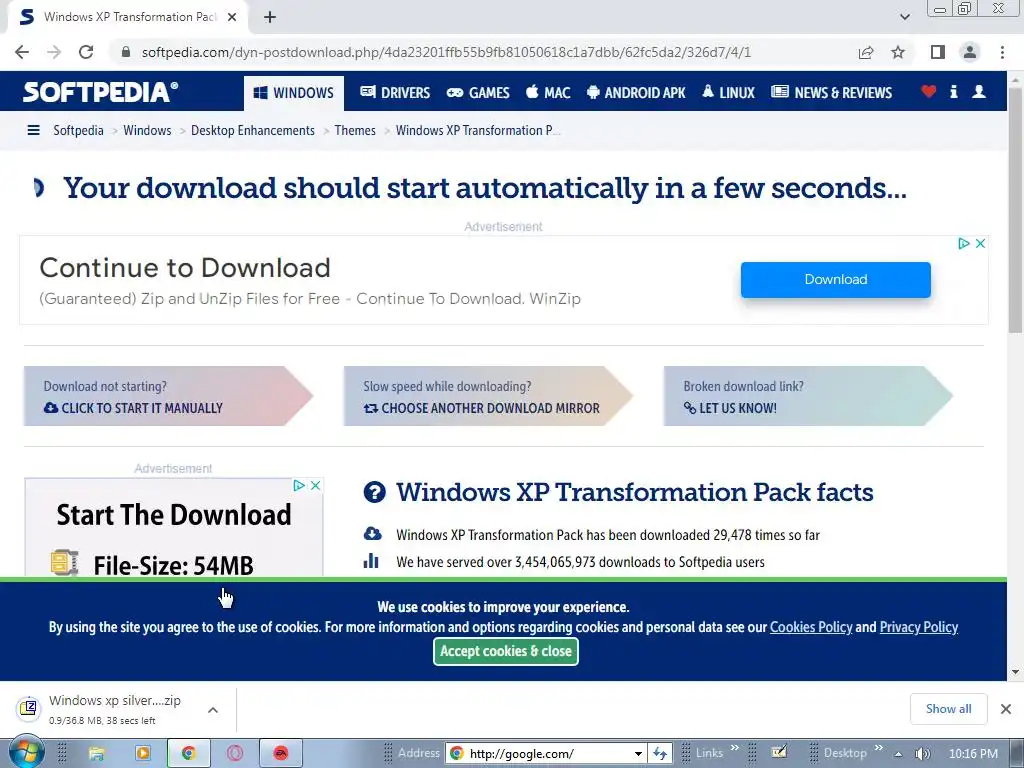1024x768 pixels.
Task: Toggle the browser side panel
Action: 938,52
